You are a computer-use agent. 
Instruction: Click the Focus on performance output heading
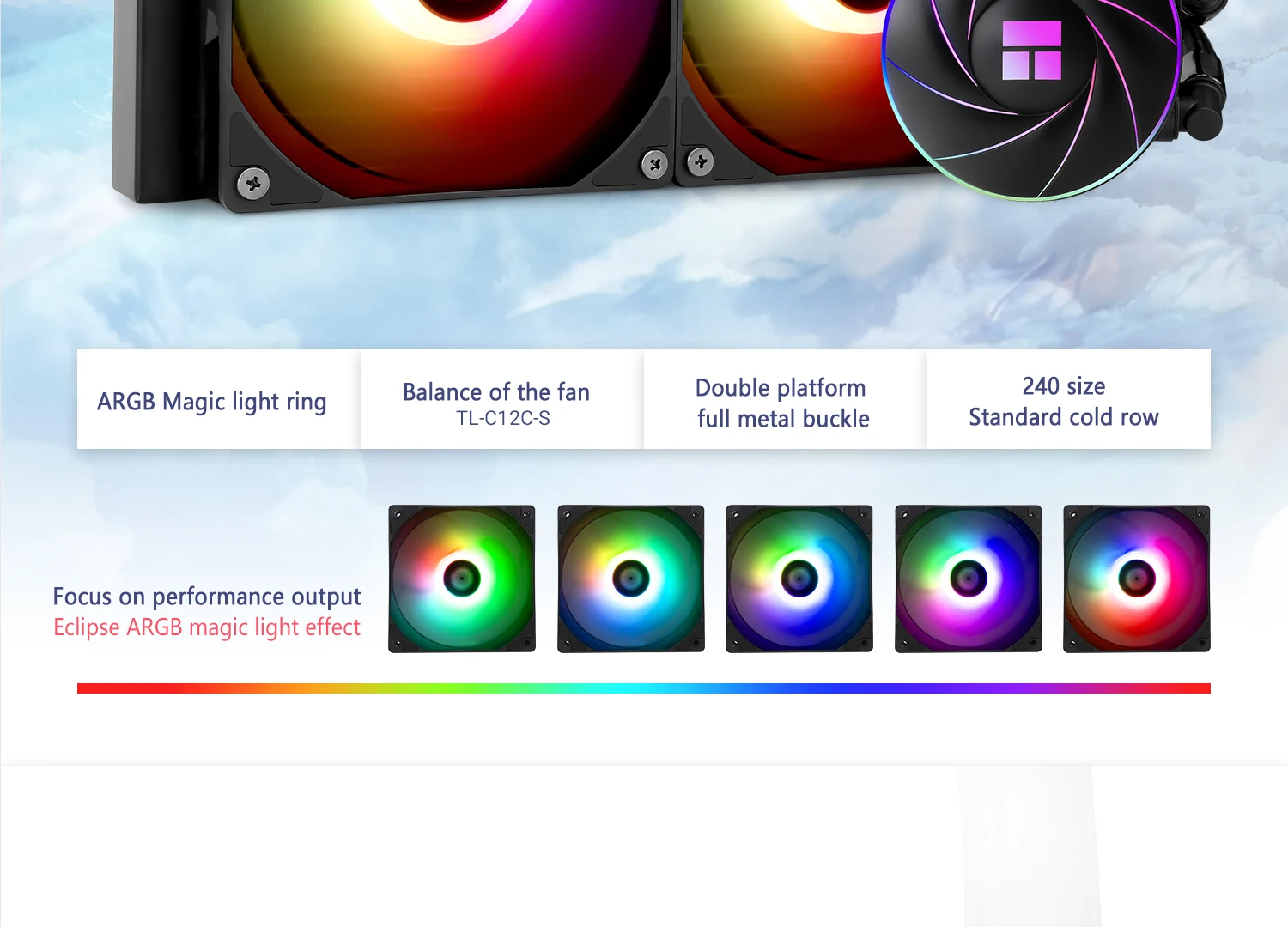pyautogui.click(x=207, y=597)
